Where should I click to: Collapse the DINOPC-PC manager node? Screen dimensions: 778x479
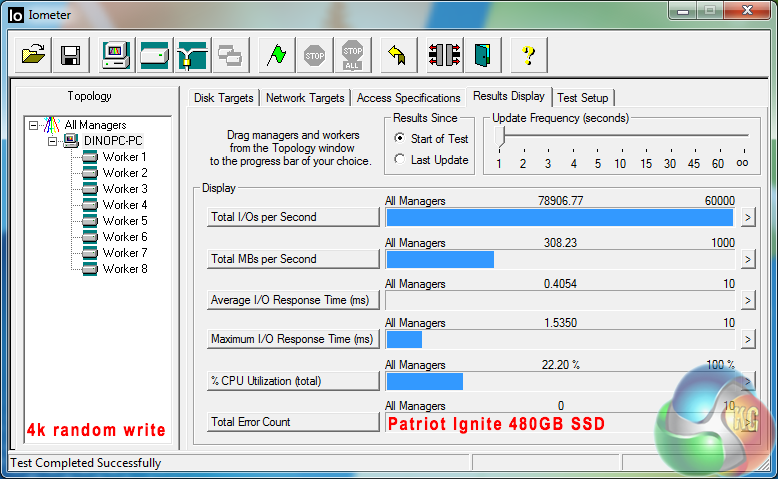(52, 141)
